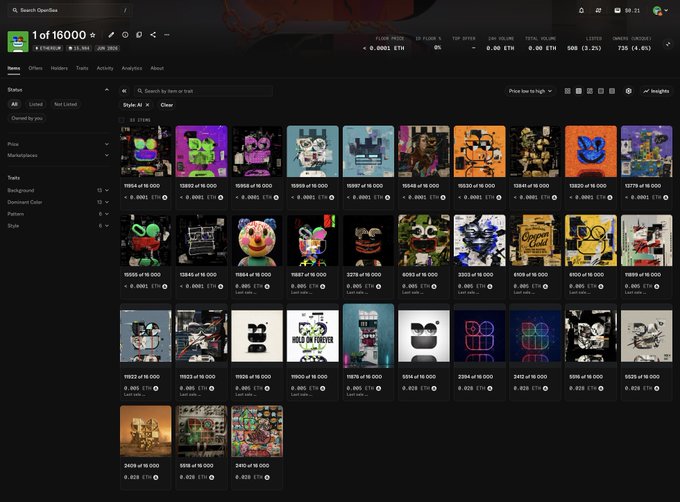Open the desert gold item 2409 thumbnail
This screenshot has width=680, height=502.
coord(146,431)
